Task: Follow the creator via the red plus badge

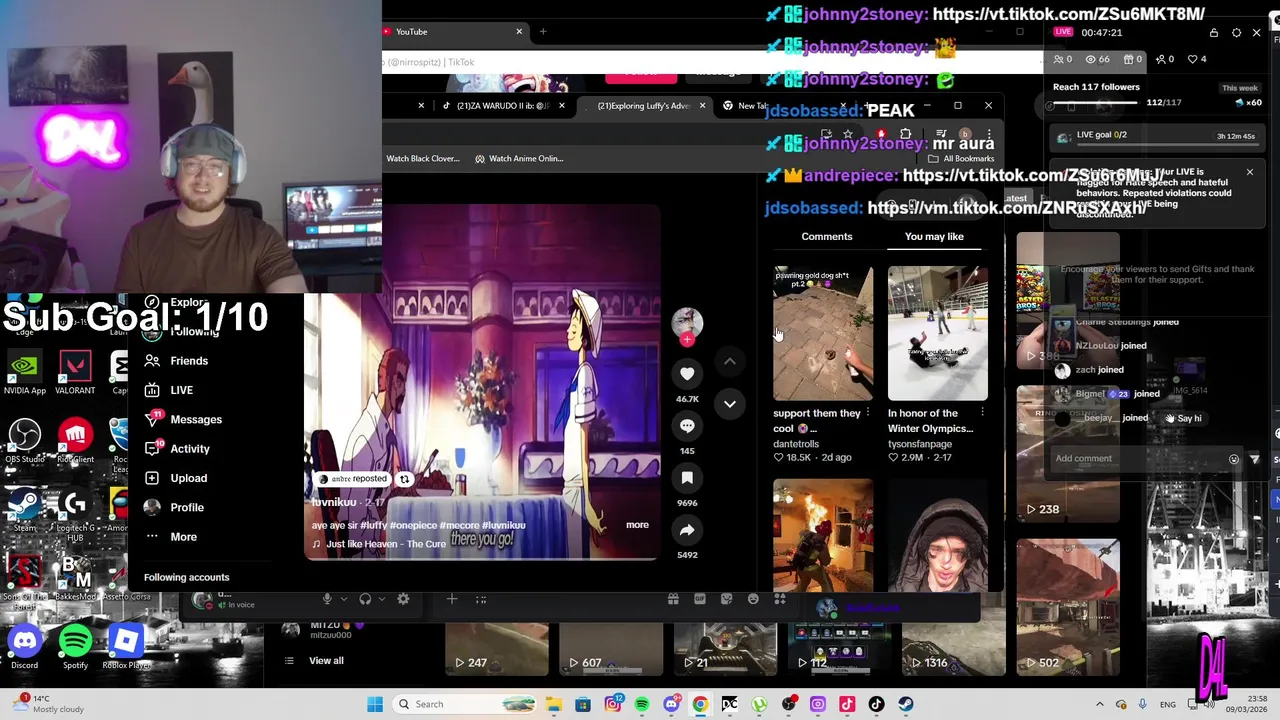Action: [x=687, y=339]
